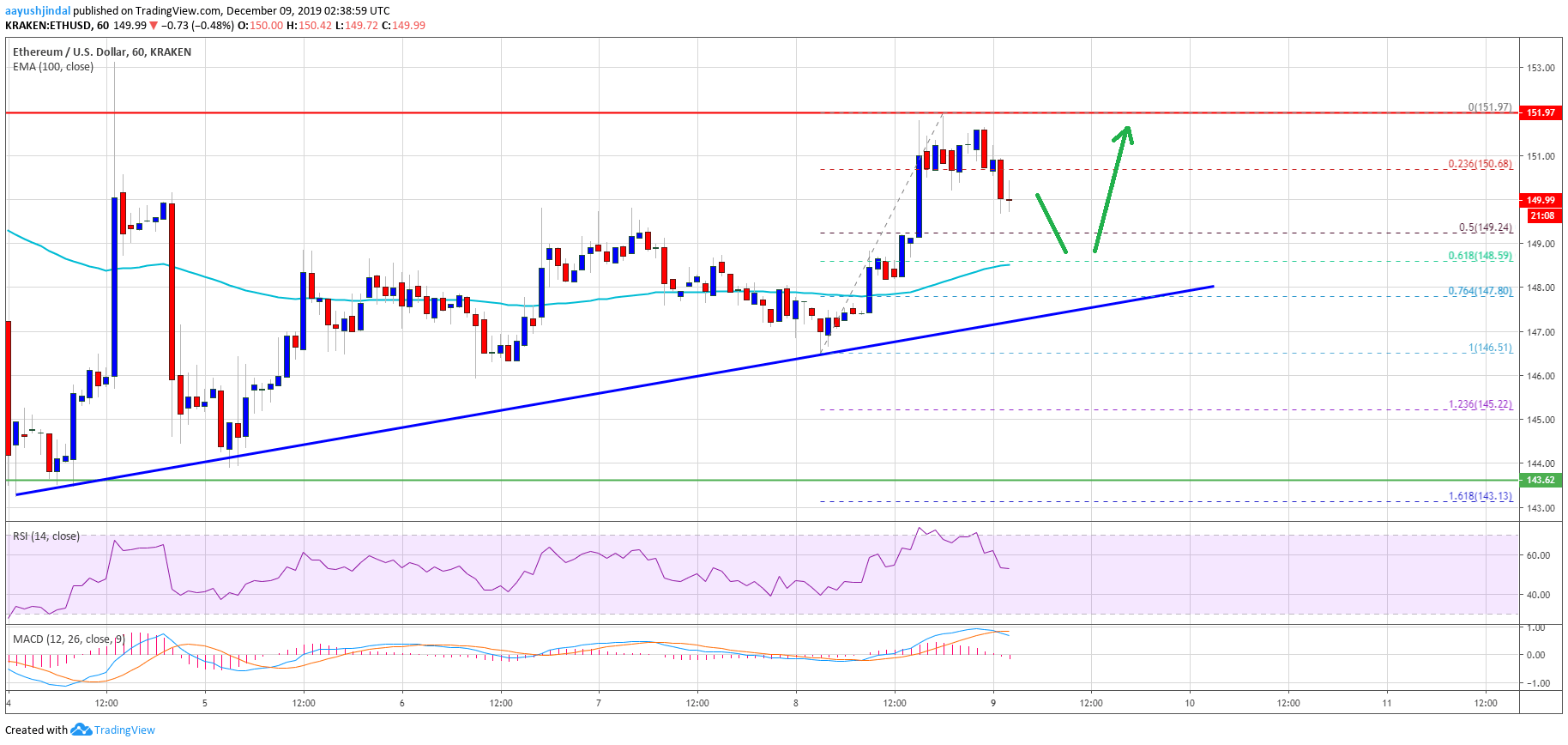Click date label 9 on time axis
This screenshot has height=745, width=1568.
[993, 703]
